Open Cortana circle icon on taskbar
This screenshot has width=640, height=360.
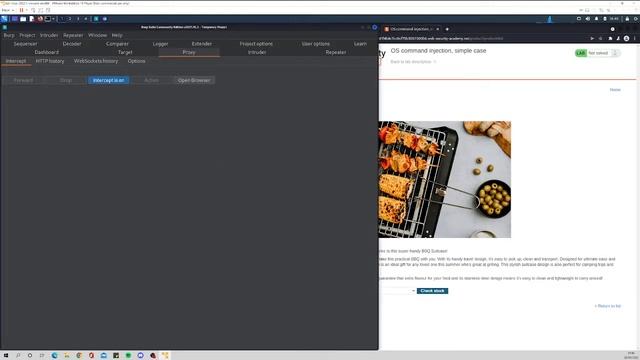[x=30, y=356]
